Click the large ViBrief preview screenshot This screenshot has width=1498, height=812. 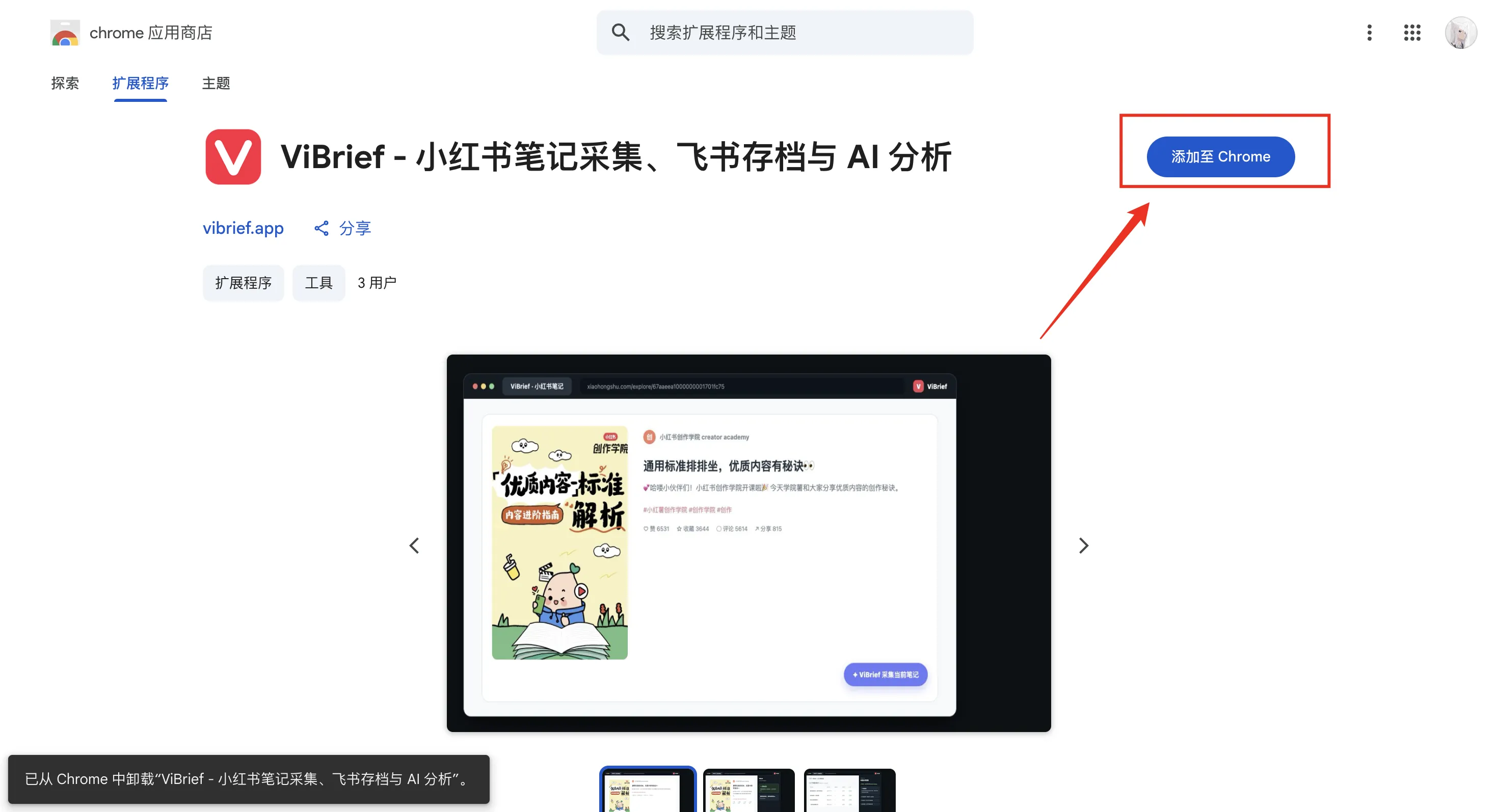(748, 543)
